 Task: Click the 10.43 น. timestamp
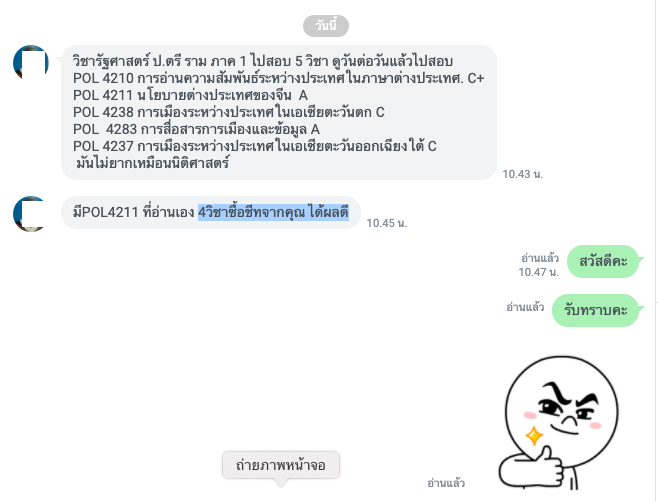(523, 174)
